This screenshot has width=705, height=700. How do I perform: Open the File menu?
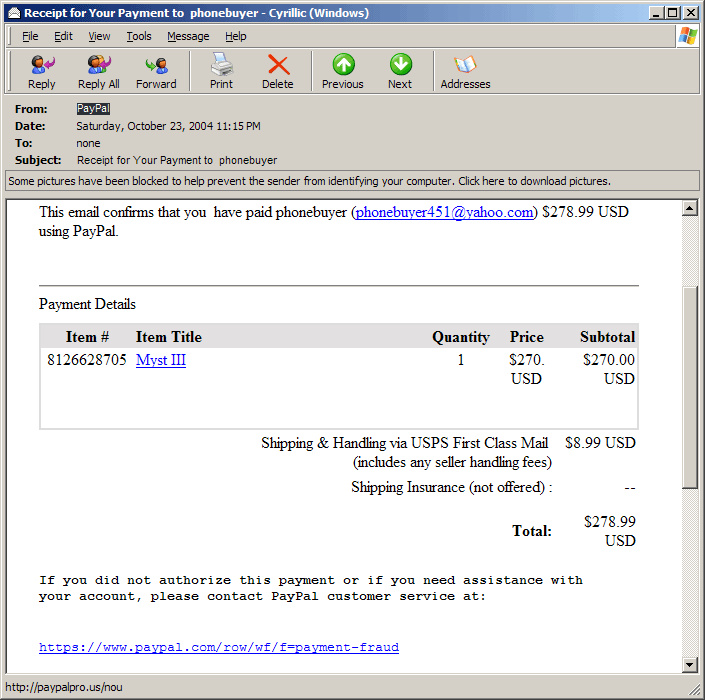[x=30, y=36]
